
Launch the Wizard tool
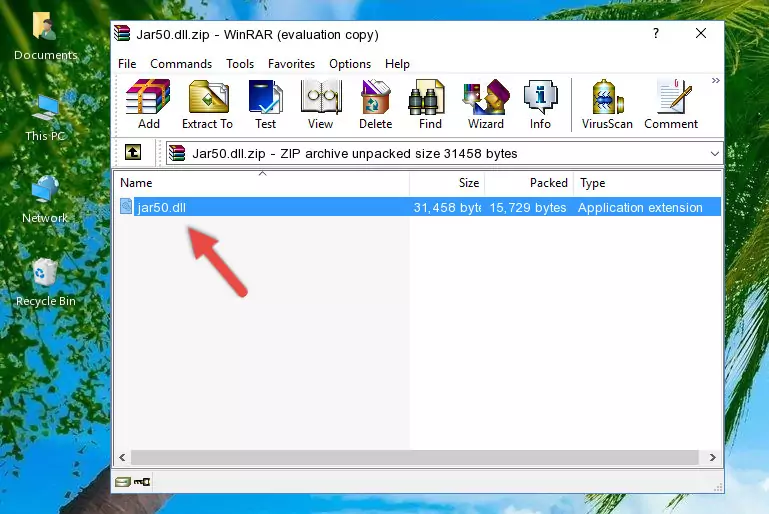pyautogui.click(x=486, y=104)
